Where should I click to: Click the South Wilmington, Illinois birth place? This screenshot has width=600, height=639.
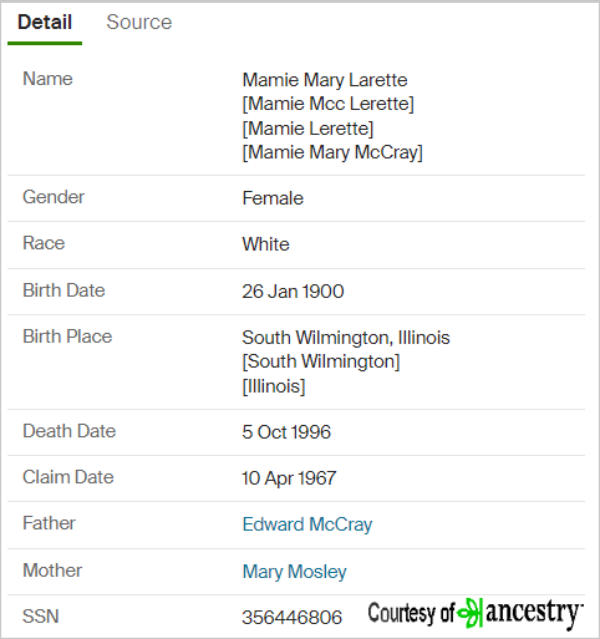(346, 338)
